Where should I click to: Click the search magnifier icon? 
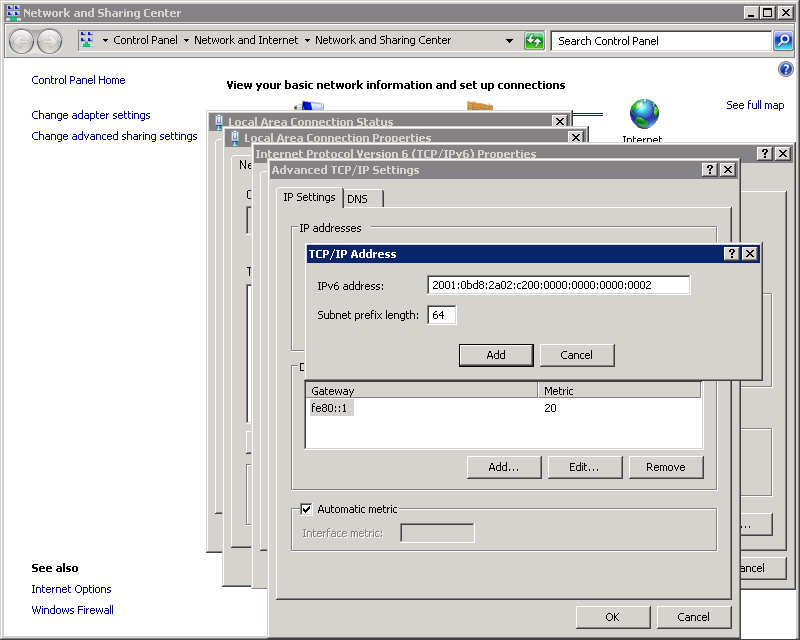[x=783, y=41]
